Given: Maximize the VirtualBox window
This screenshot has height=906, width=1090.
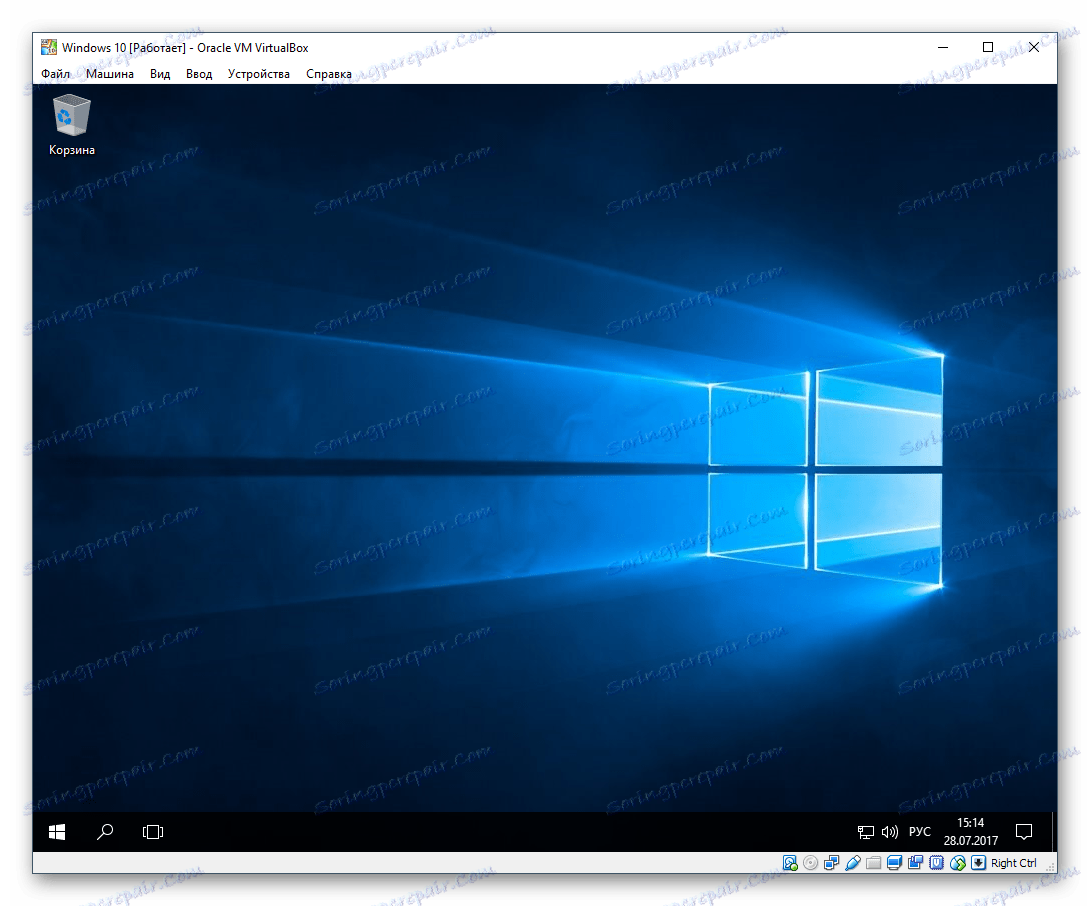Looking at the screenshot, I should (988, 47).
